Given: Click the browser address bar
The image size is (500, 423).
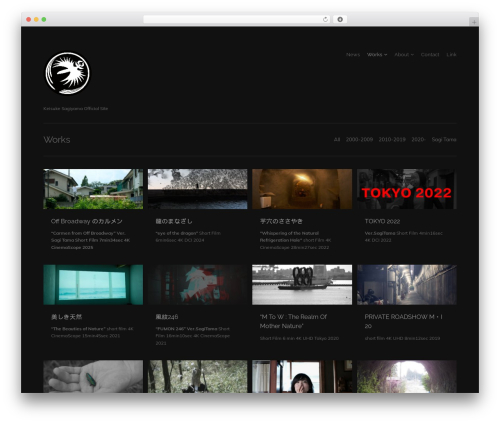Looking at the screenshot, I should pyautogui.click(x=237, y=19).
